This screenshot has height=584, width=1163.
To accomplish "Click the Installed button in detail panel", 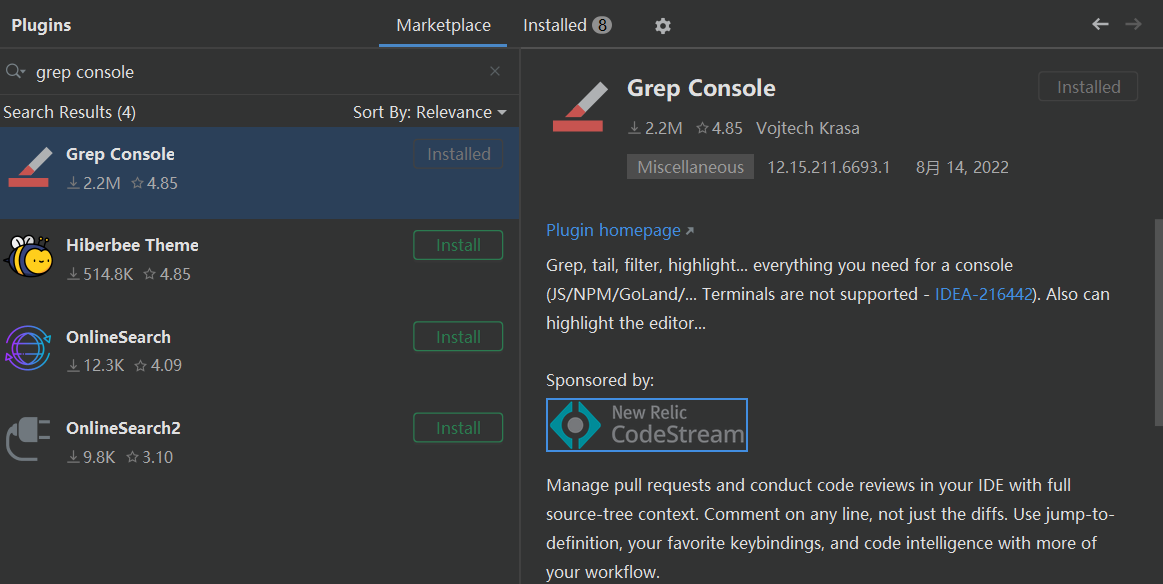I will 1088,87.
